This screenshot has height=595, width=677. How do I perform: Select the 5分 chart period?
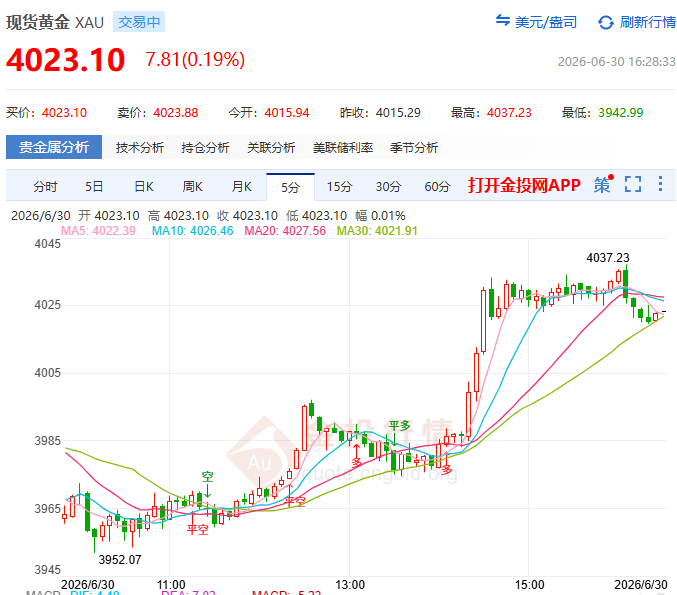[x=290, y=187]
